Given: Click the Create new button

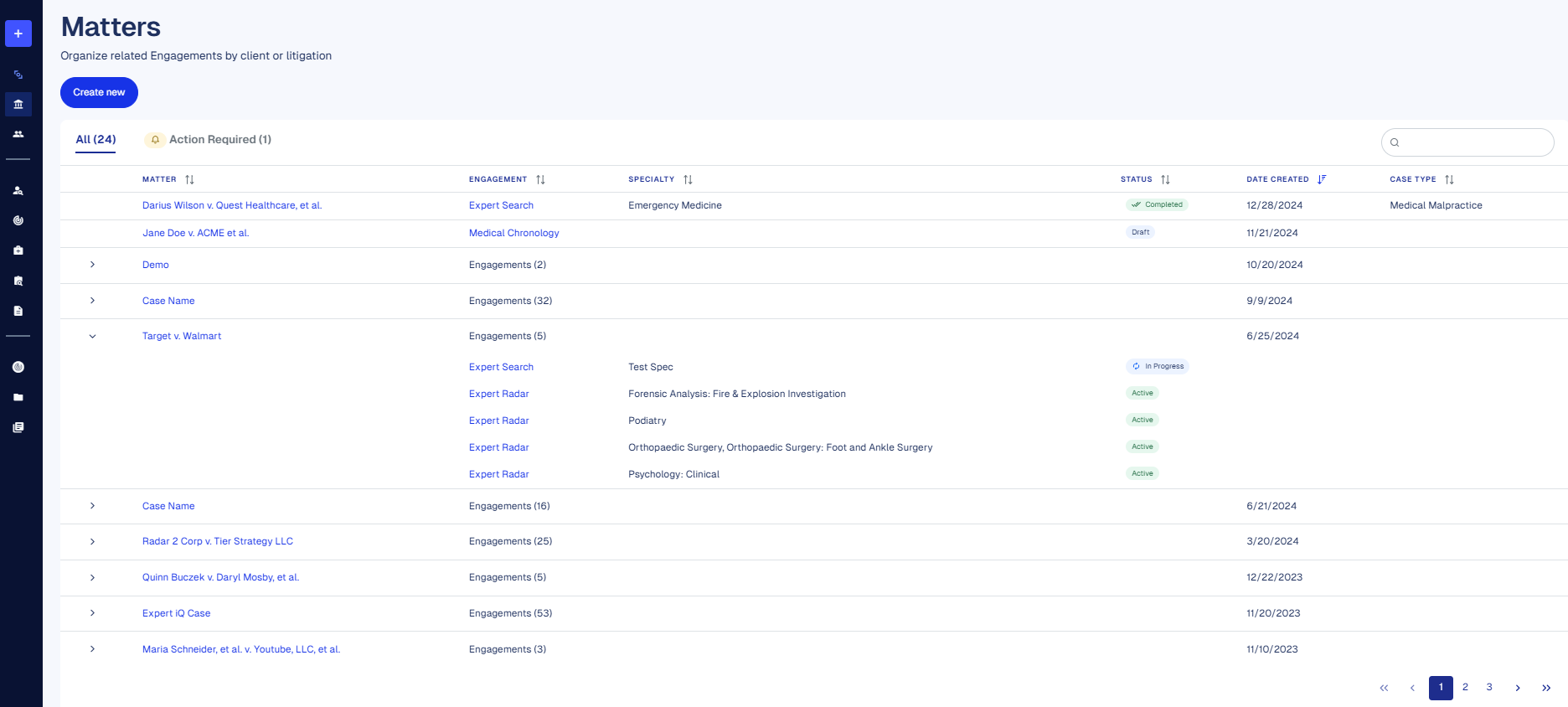Looking at the screenshot, I should (99, 92).
